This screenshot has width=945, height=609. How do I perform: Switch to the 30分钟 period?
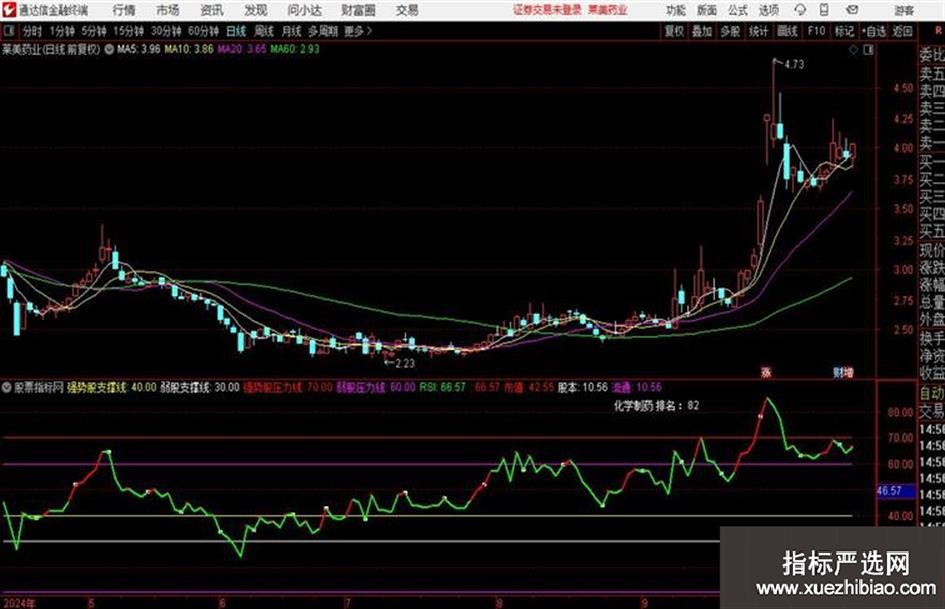[x=166, y=31]
